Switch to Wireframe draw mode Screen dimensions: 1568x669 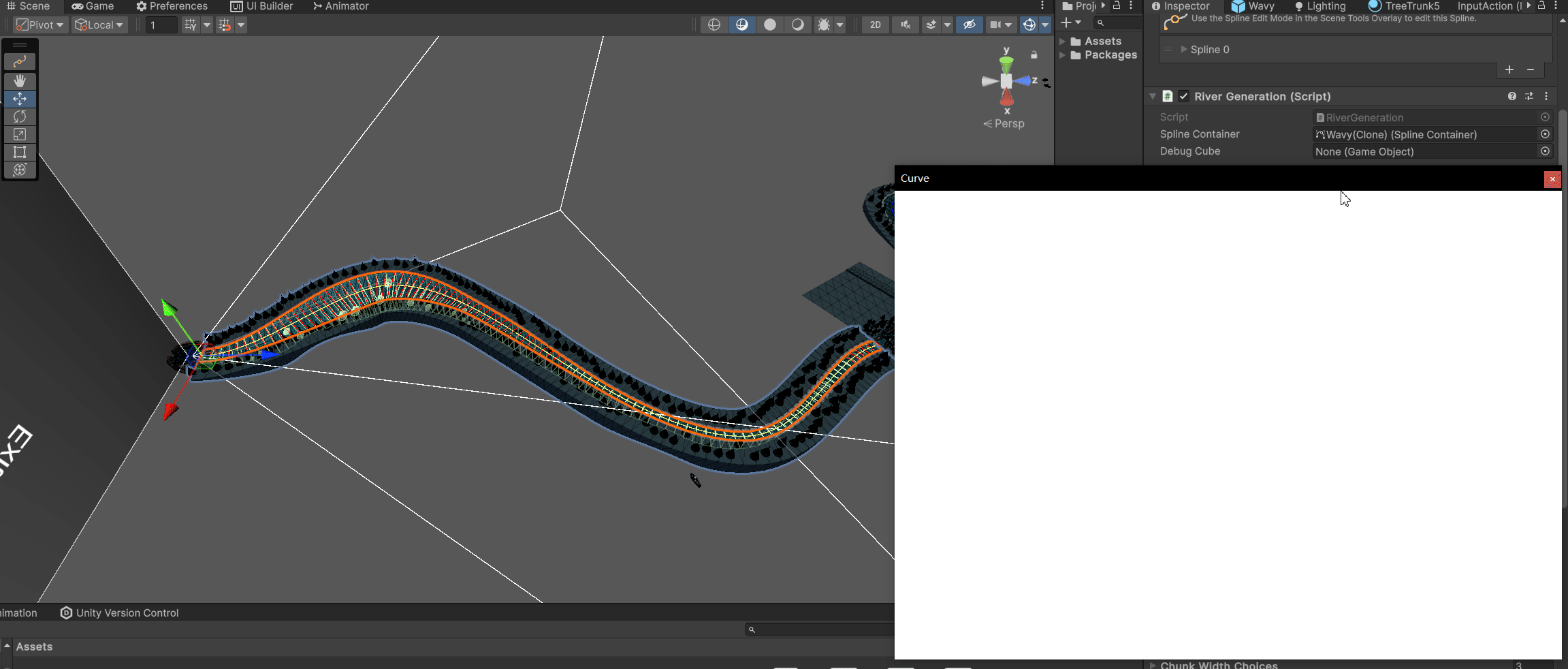click(x=714, y=25)
